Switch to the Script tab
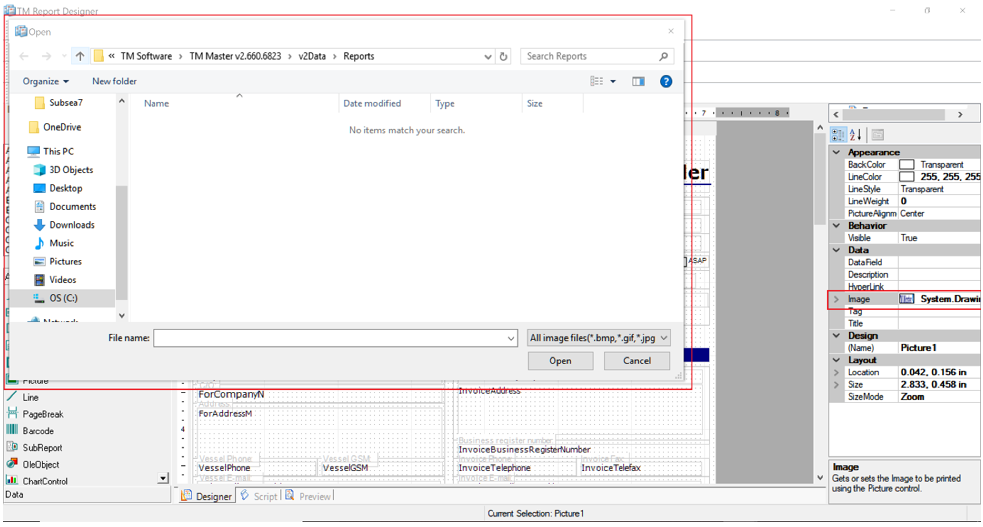This screenshot has height=527, width=983. pyautogui.click(x=258, y=496)
